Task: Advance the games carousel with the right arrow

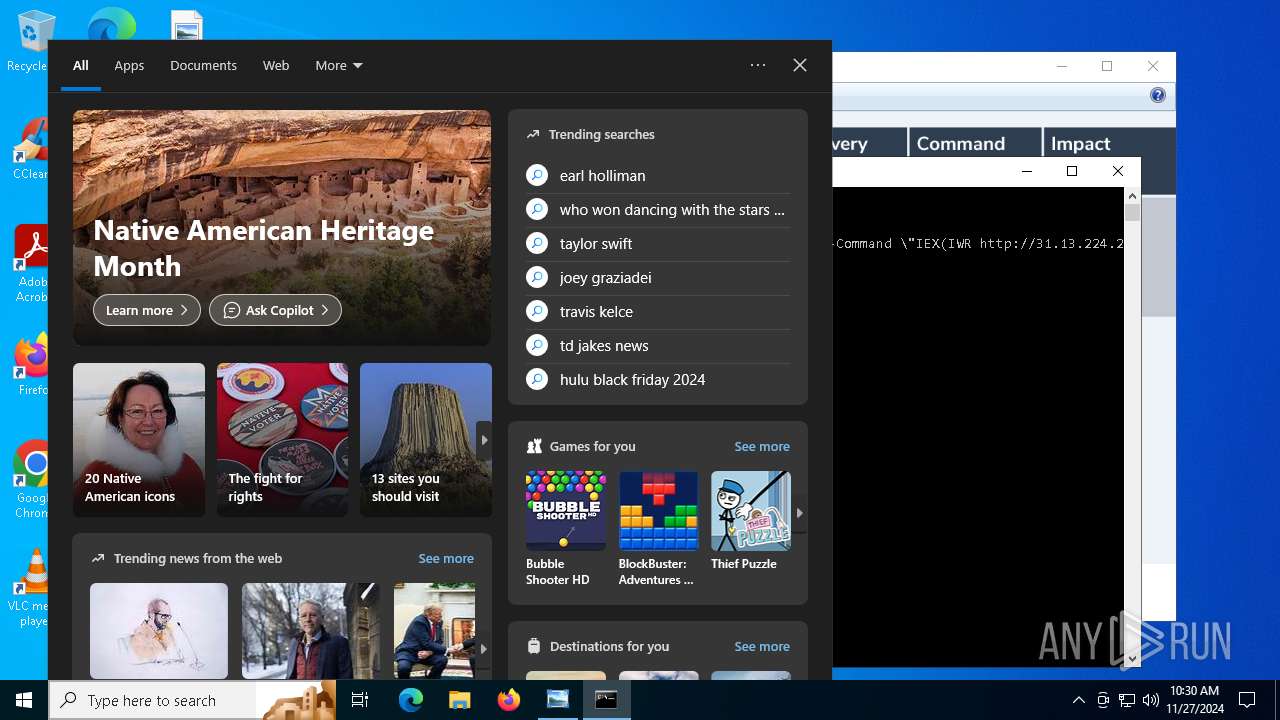Action: coord(799,513)
